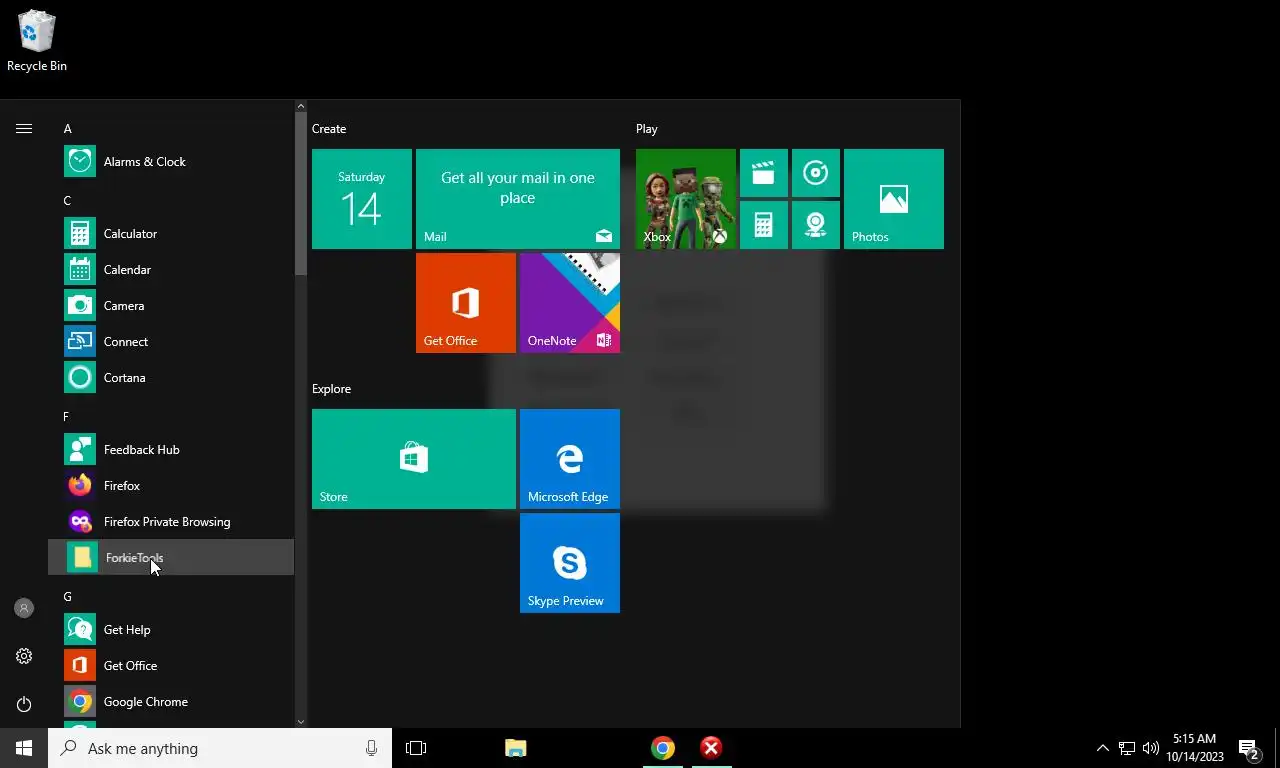This screenshot has height=768, width=1280.
Task: Click the app list scrollbar thumb
Action: (x=301, y=193)
